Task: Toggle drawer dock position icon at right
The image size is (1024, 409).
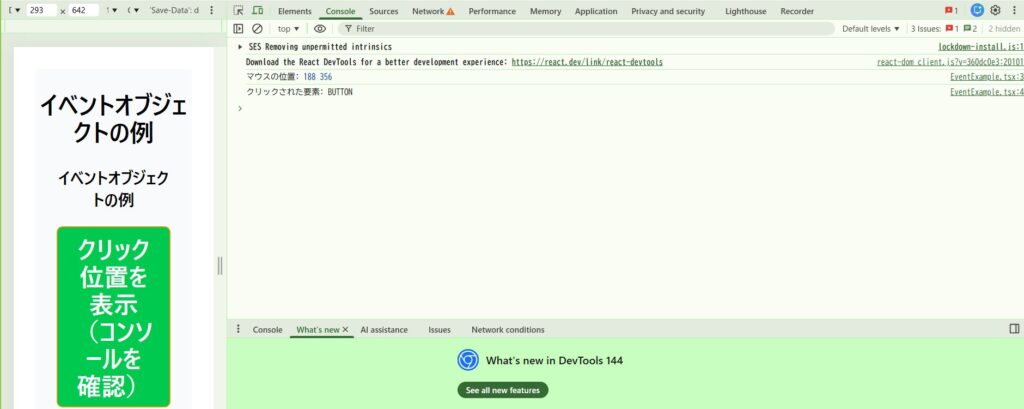Action: point(1014,329)
